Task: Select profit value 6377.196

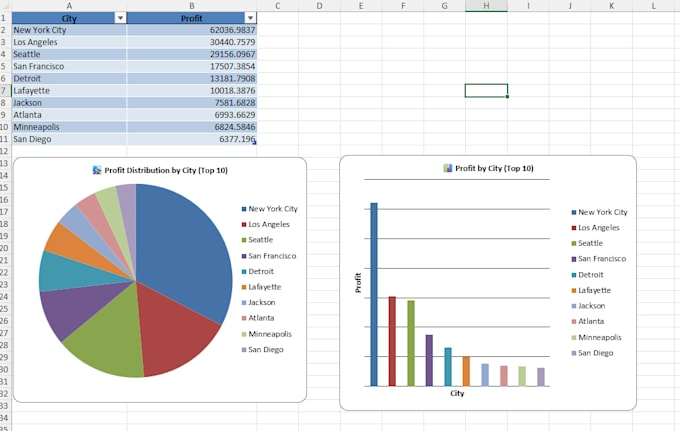Action: [x=192, y=139]
